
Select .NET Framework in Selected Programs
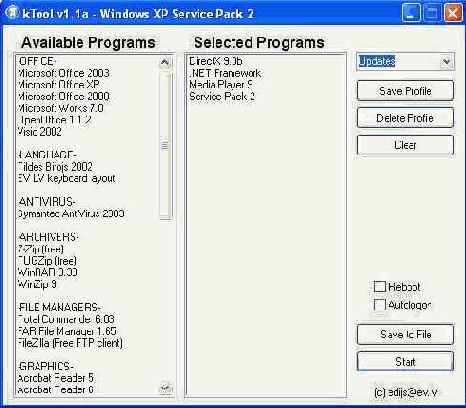tap(225, 73)
